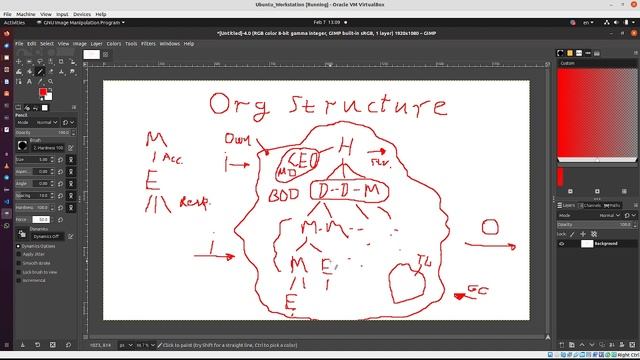The height and width of the screenshot is (360, 640).
Task: Reset Force value to default
Action: (x=60, y=220)
